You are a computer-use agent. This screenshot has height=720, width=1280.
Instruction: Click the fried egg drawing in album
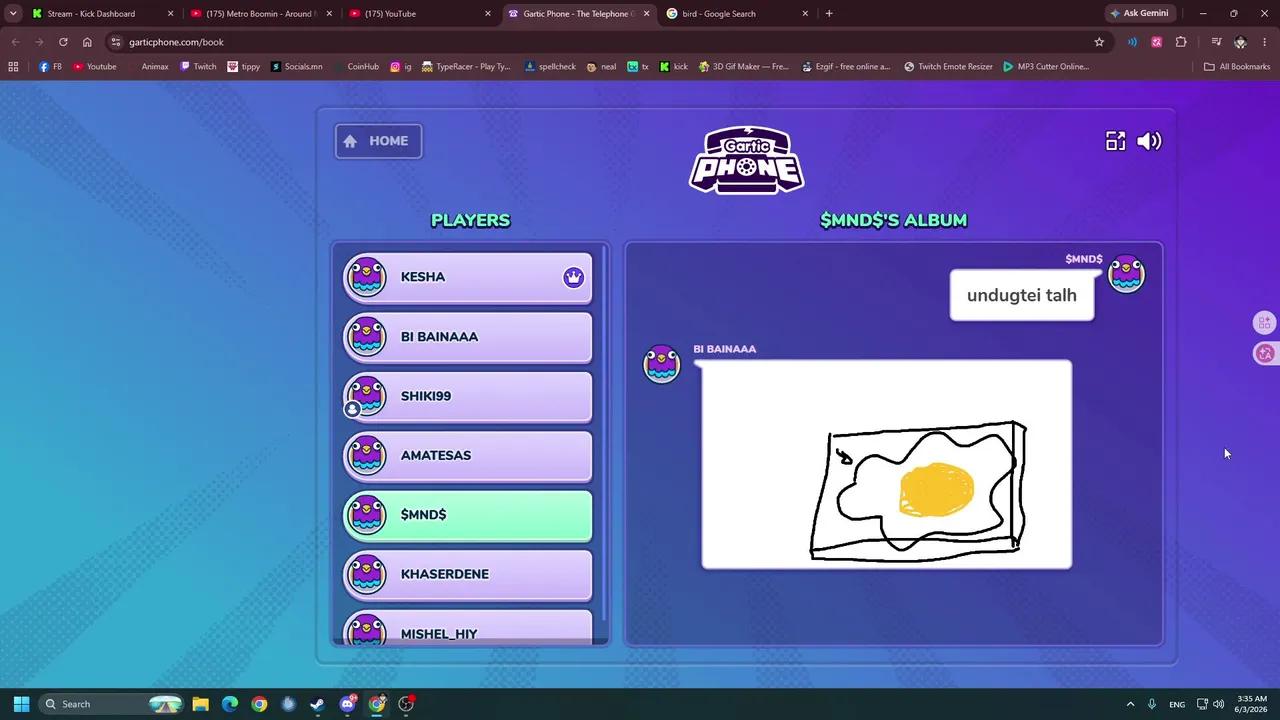tap(886, 464)
